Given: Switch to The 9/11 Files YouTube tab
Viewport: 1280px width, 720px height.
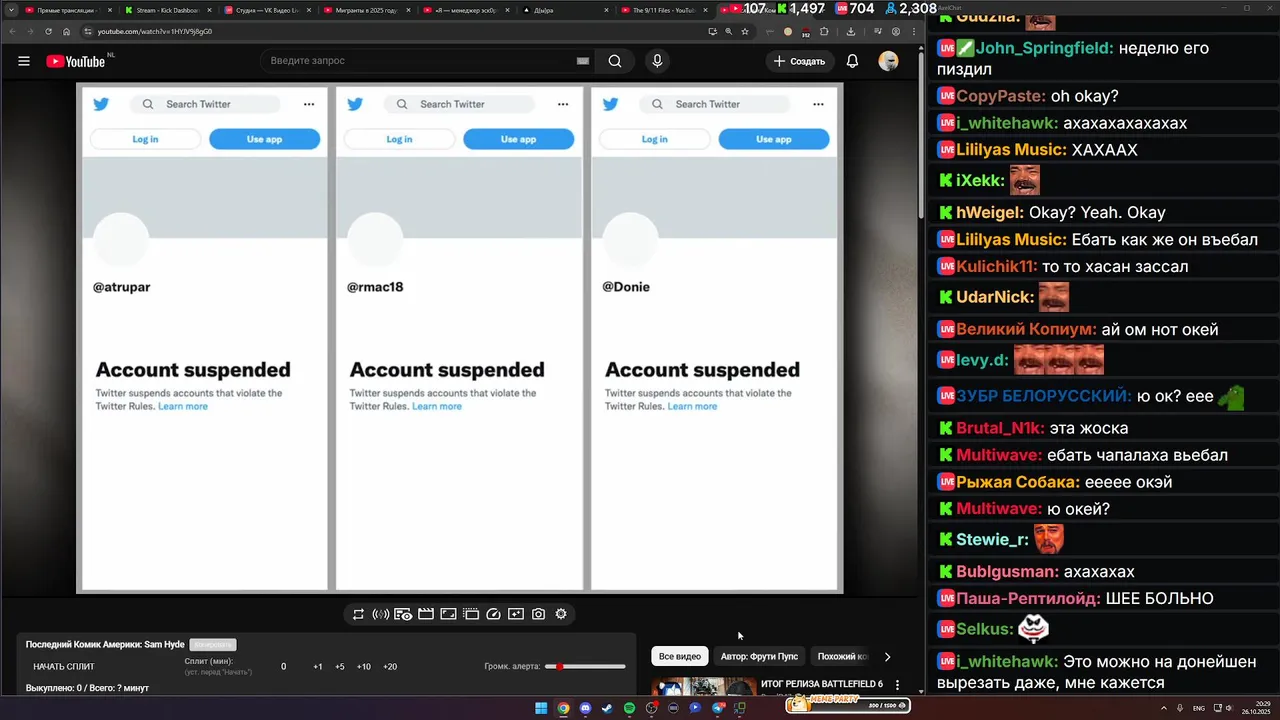Looking at the screenshot, I should [x=665, y=10].
